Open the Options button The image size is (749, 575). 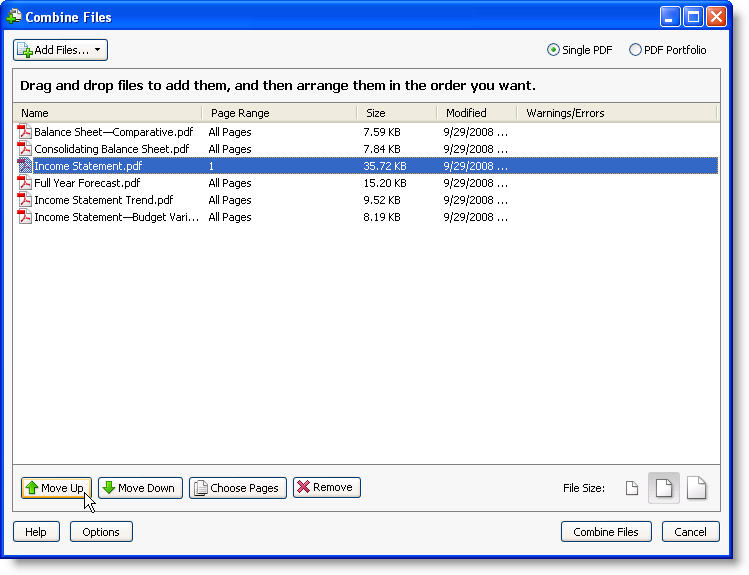point(101,532)
